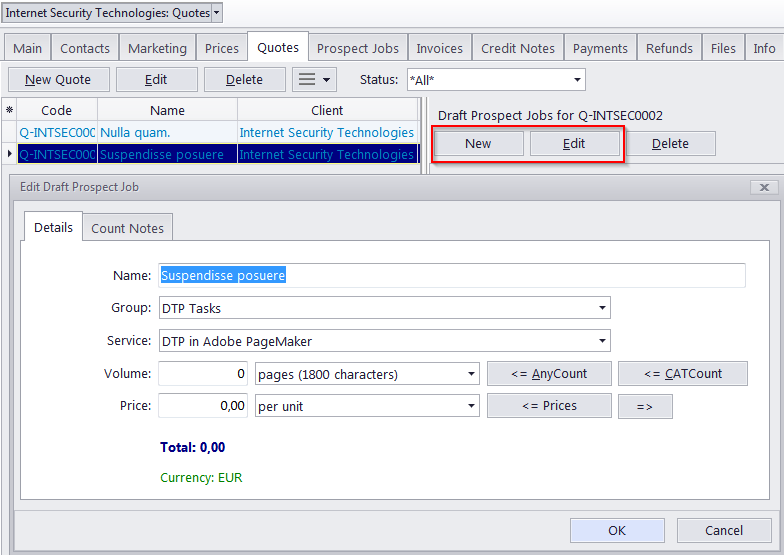Viewport: 784px width, 555px height.
Task: Click the => arrow button
Action: click(x=645, y=406)
